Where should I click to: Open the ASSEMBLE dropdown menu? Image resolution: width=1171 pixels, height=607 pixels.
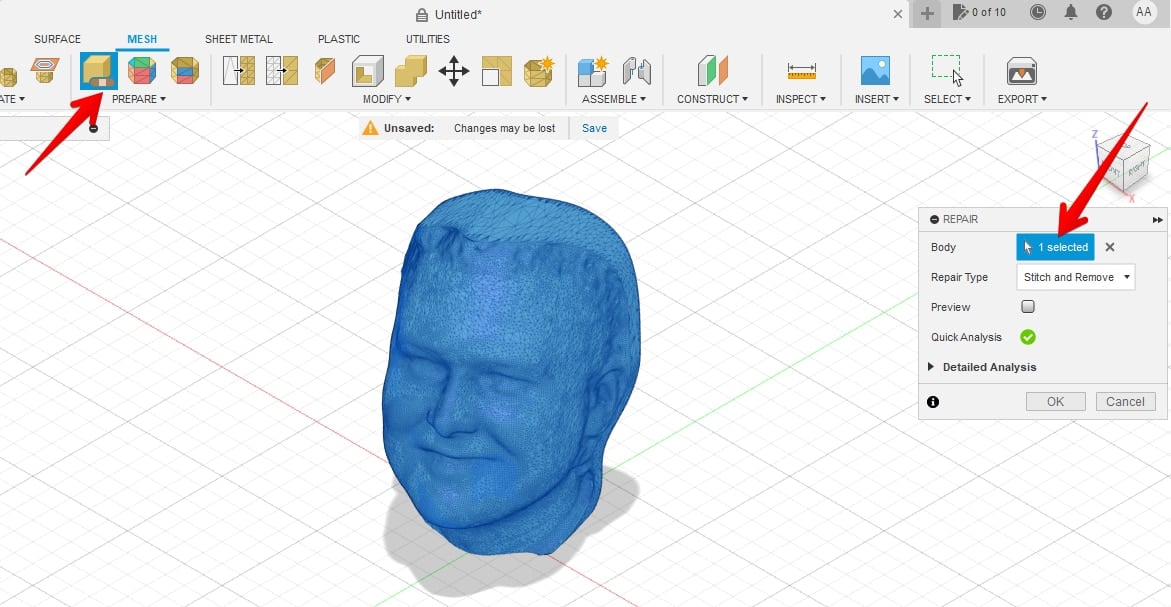614,99
